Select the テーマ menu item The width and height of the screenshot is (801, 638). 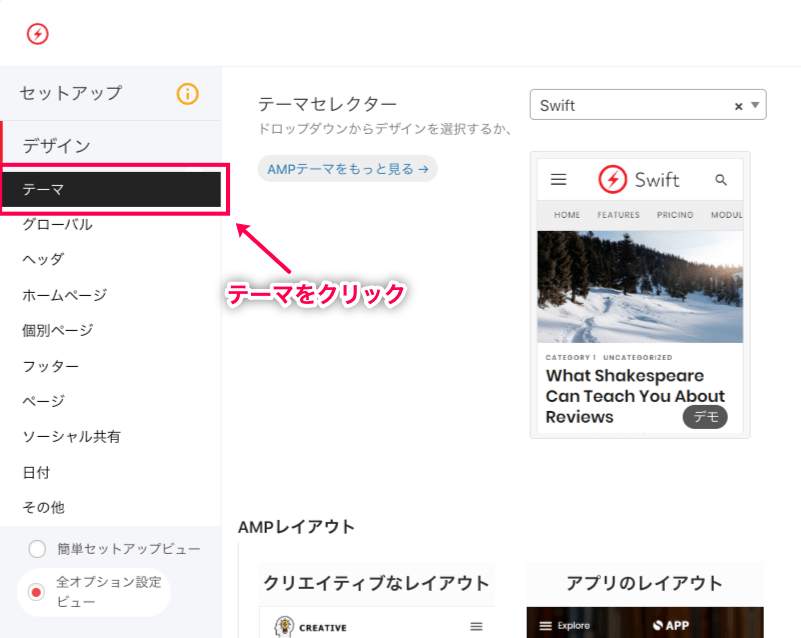pyautogui.click(x=112, y=190)
